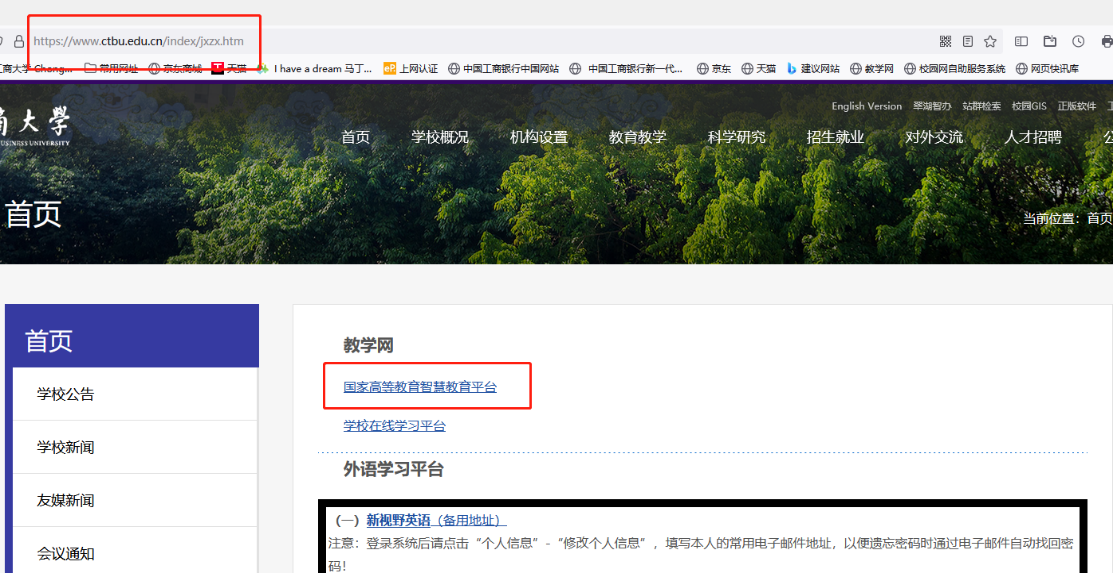The width and height of the screenshot is (1113, 573).
Task: Click the 国家高等教育智慧教育平台 link
Action: click(420, 387)
